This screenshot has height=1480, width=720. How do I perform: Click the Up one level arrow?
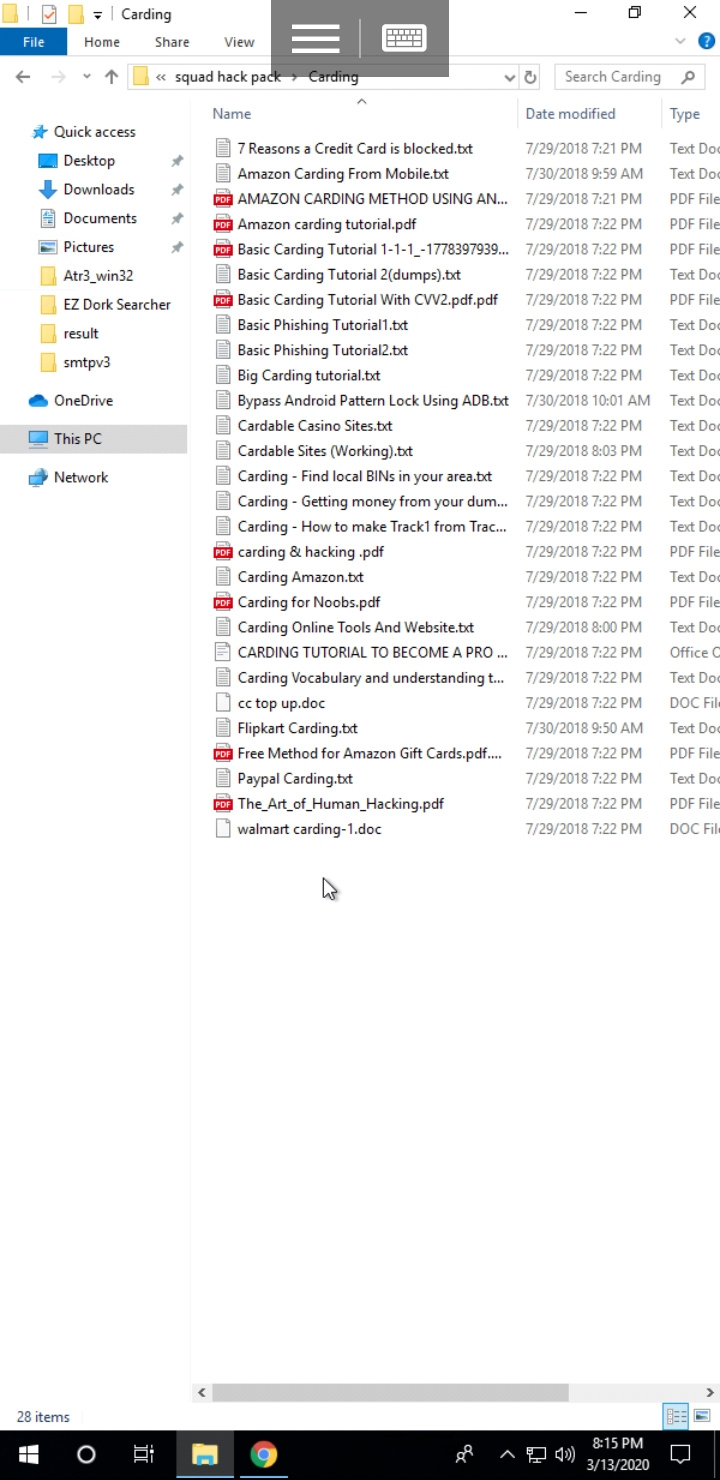(x=111, y=77)
